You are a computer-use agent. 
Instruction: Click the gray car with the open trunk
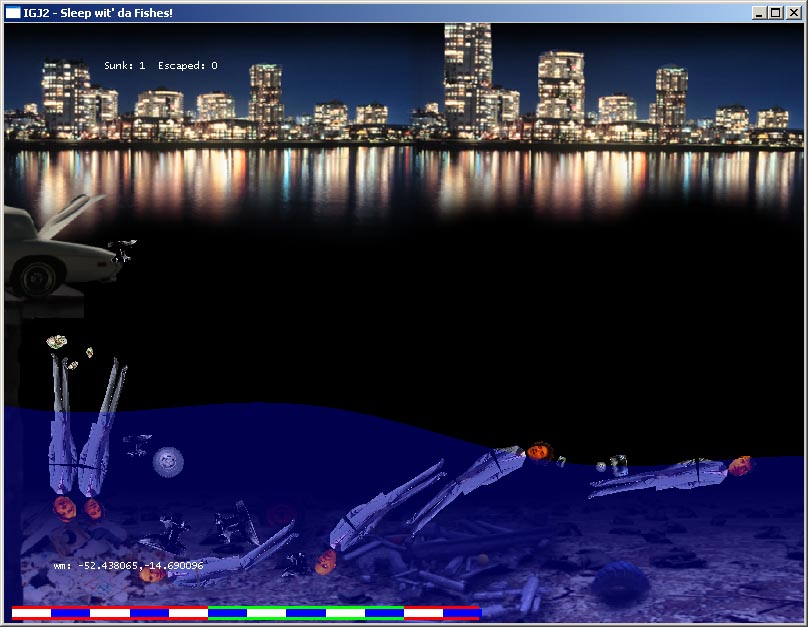pyautogui.click(x=57, y=251)
